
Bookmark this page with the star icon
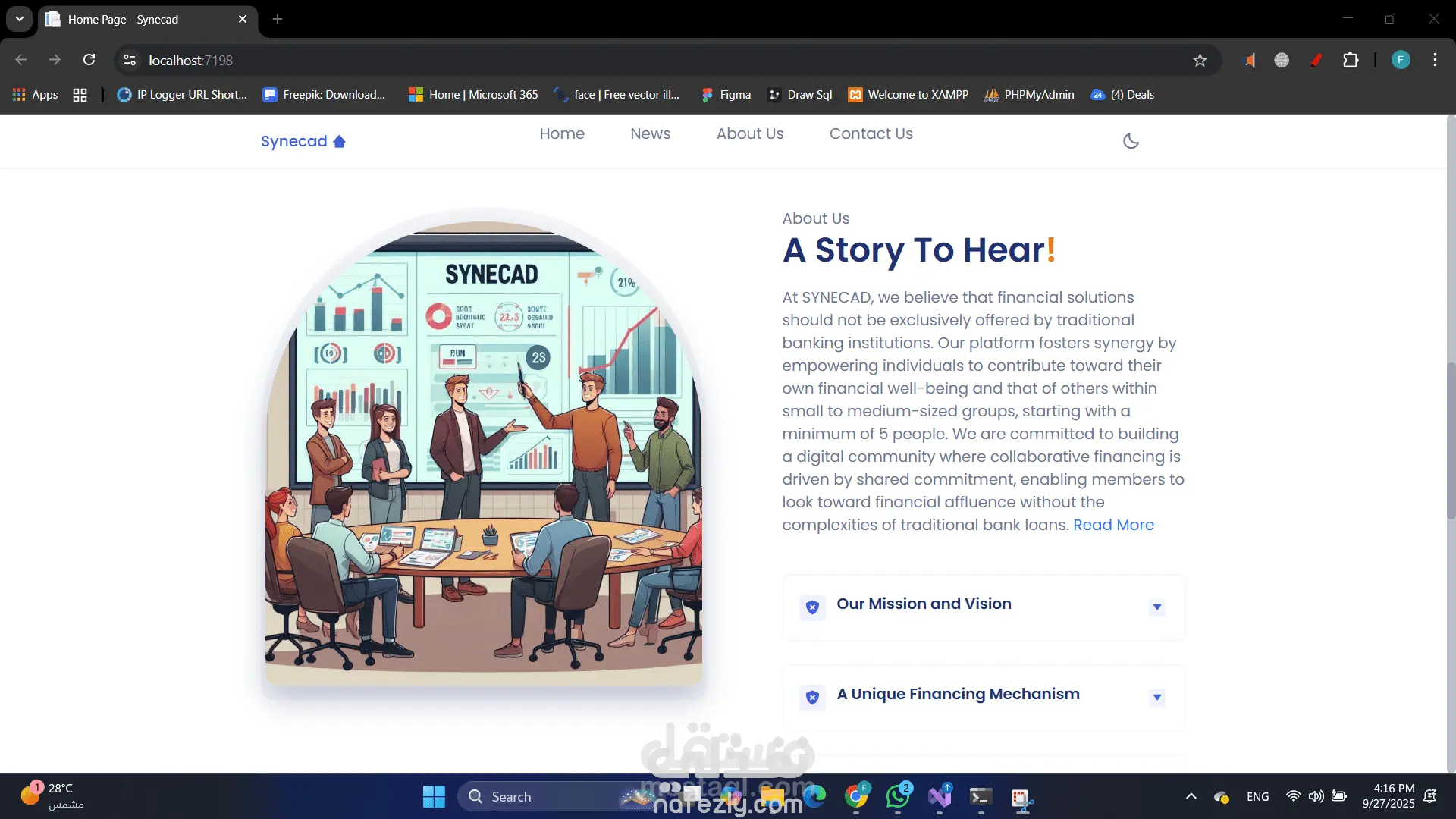pyautogui.click(x=1200, y=60)
